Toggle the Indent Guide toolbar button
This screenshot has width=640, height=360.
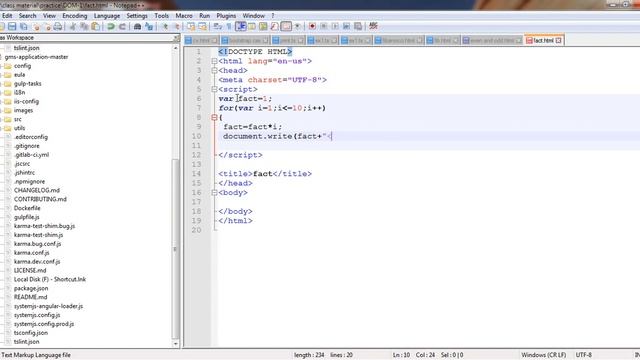point(240,27)
